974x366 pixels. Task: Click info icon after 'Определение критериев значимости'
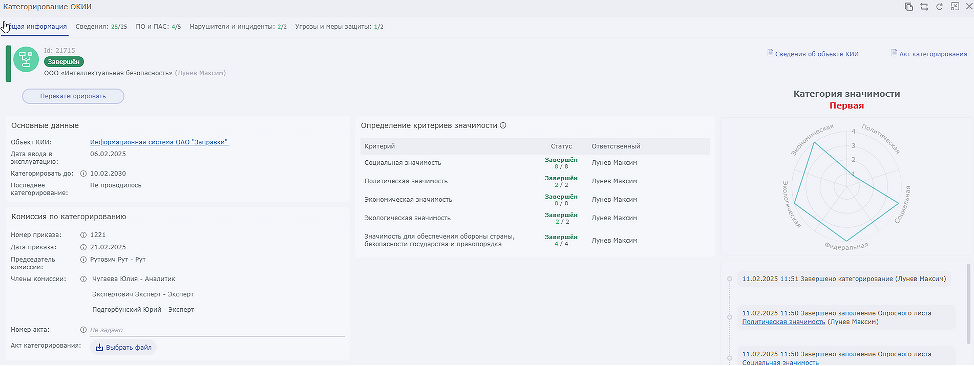coord(503,125)
